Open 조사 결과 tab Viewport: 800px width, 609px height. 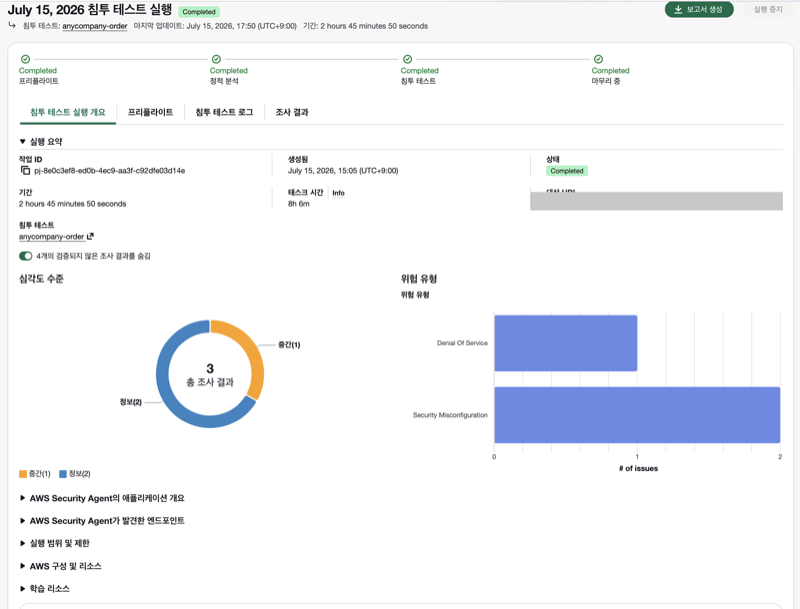[x=292, y=112]
